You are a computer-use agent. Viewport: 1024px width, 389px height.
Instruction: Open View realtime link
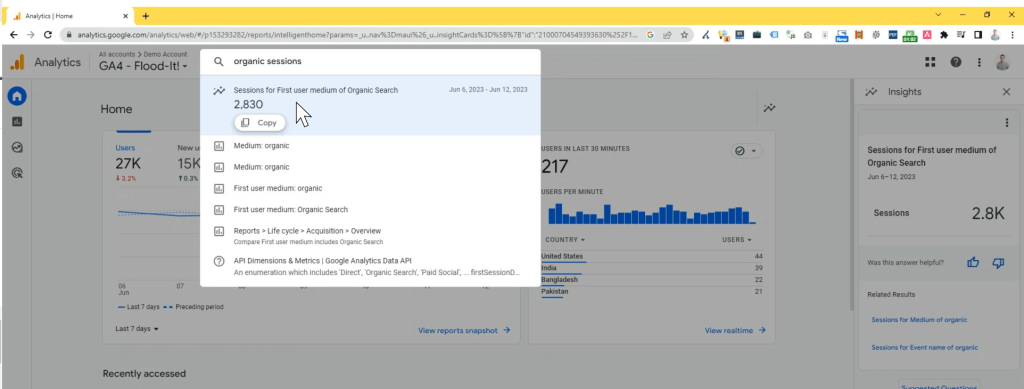point(735,330)
